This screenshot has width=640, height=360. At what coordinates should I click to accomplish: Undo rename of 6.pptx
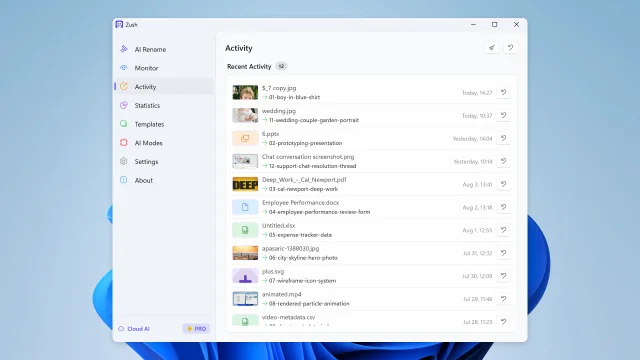(x=504, y=138)
